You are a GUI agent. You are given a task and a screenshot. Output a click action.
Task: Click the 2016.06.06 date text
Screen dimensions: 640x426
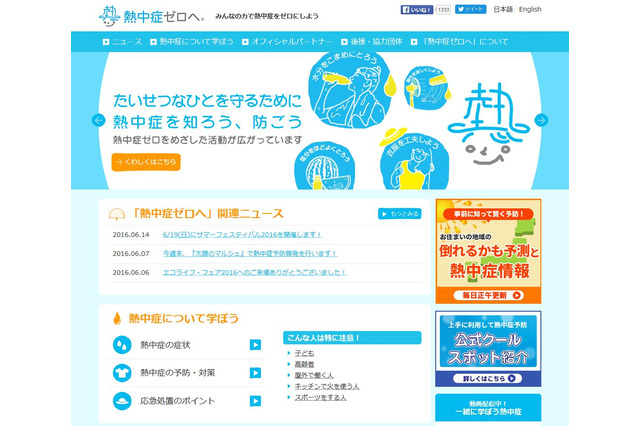coord(131,272)
